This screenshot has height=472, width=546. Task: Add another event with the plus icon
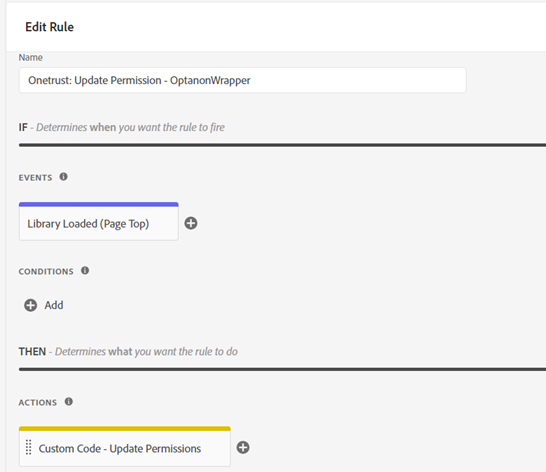pos(191,223)
